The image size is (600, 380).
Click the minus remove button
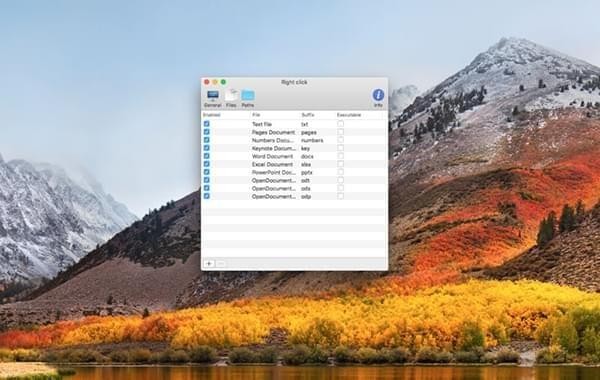(220, 263)
